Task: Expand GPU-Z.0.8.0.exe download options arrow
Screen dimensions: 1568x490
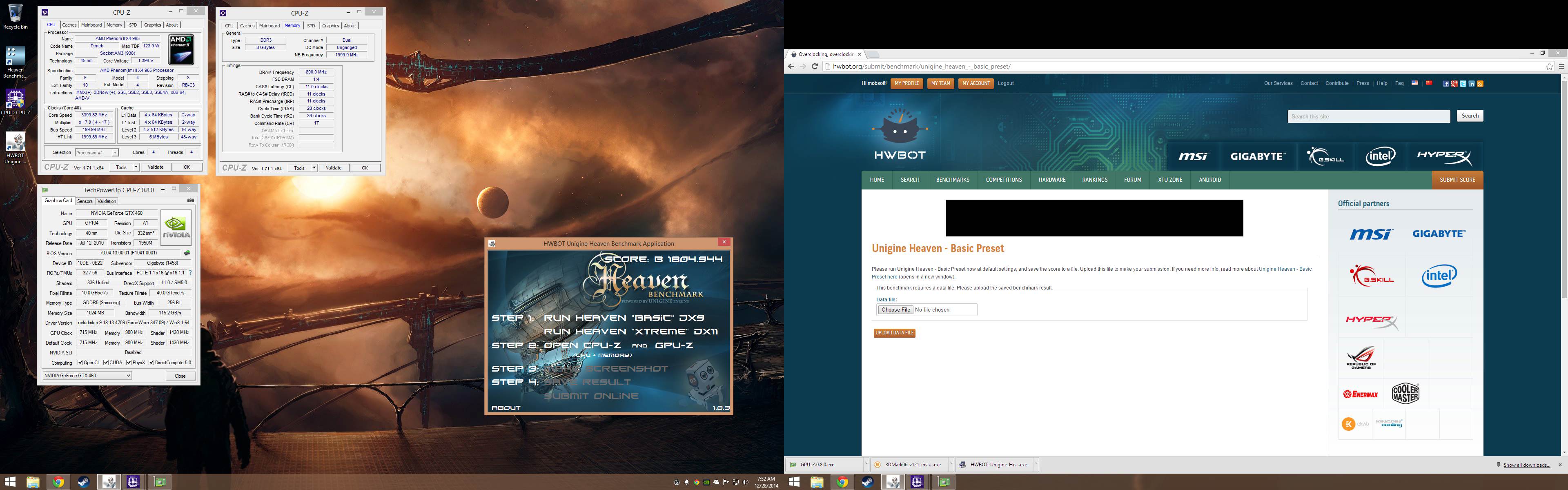Action: [866, 464]
